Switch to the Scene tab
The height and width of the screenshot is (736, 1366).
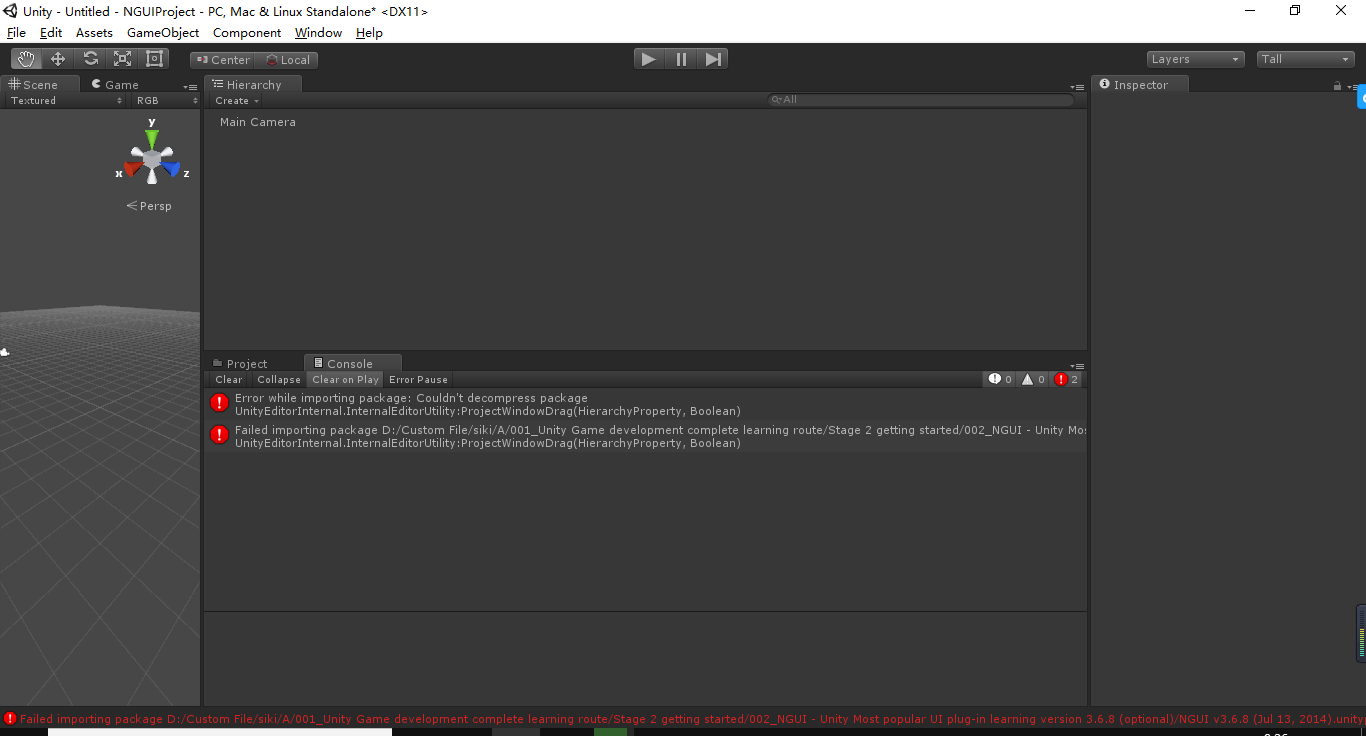(38, 85)
